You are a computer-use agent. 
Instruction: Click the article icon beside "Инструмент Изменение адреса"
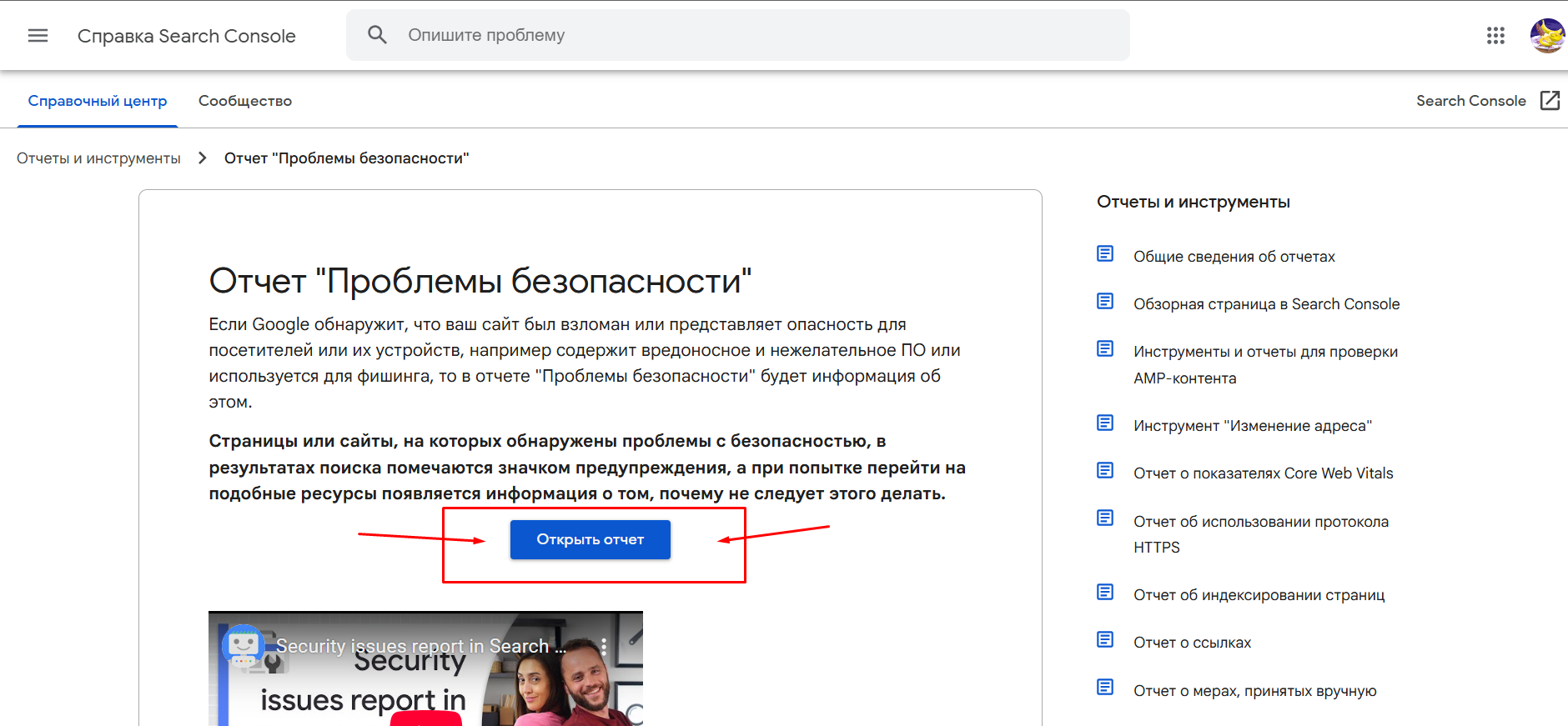click(1105, 423)
